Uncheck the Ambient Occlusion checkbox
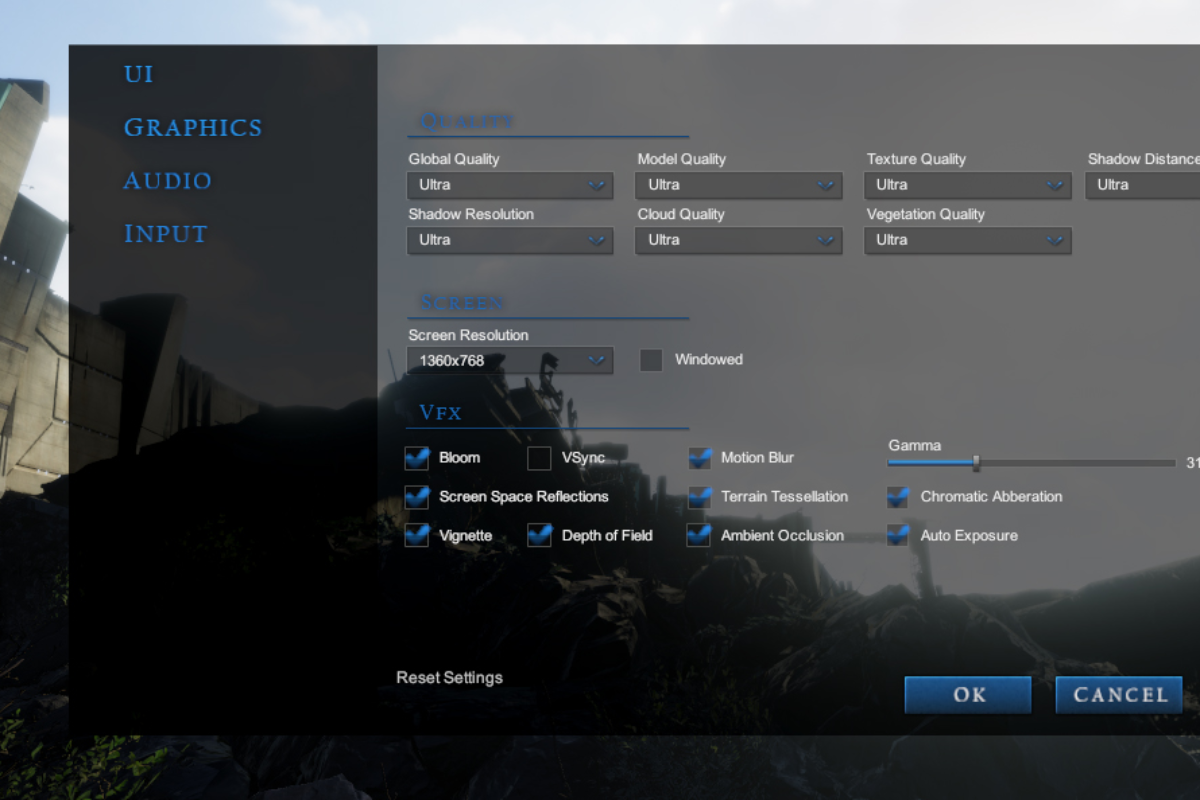The height and width of the screenshot is (800, 1200). 699,536
